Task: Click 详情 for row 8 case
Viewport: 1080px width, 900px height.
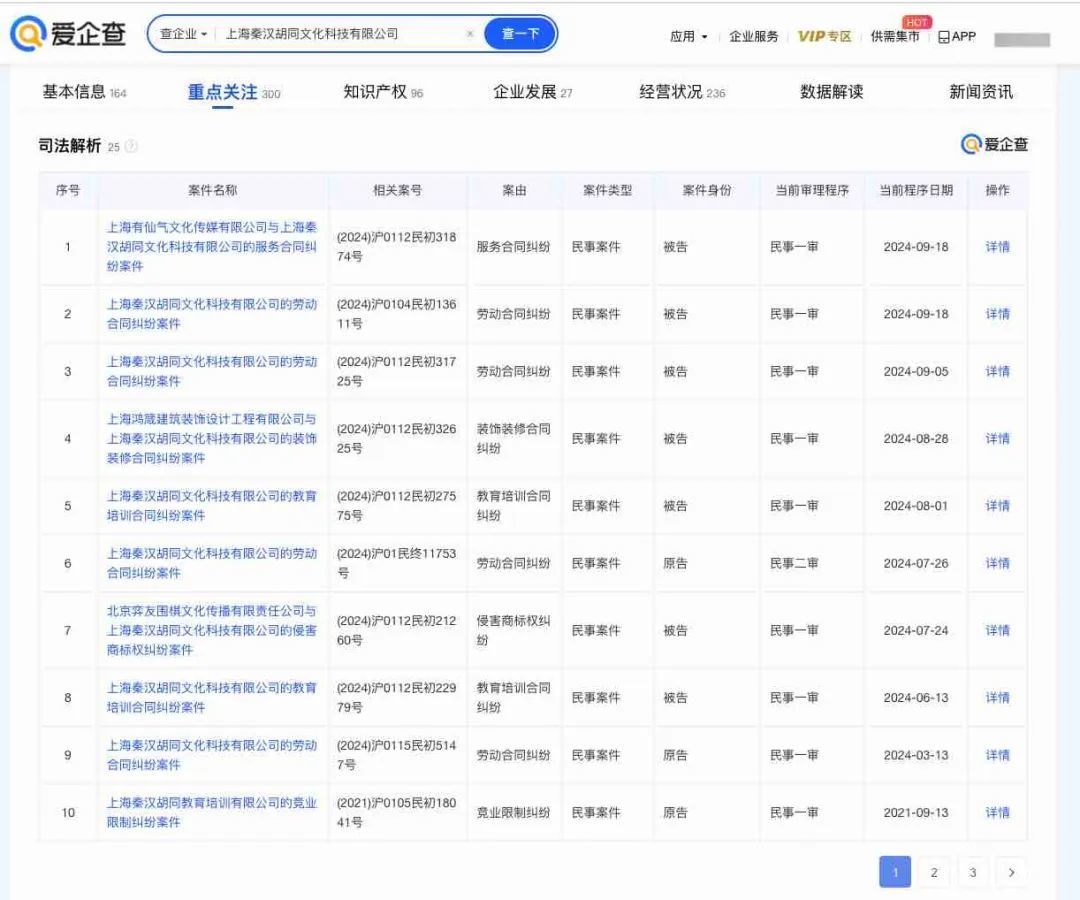Action: click(x=997, y=698)
